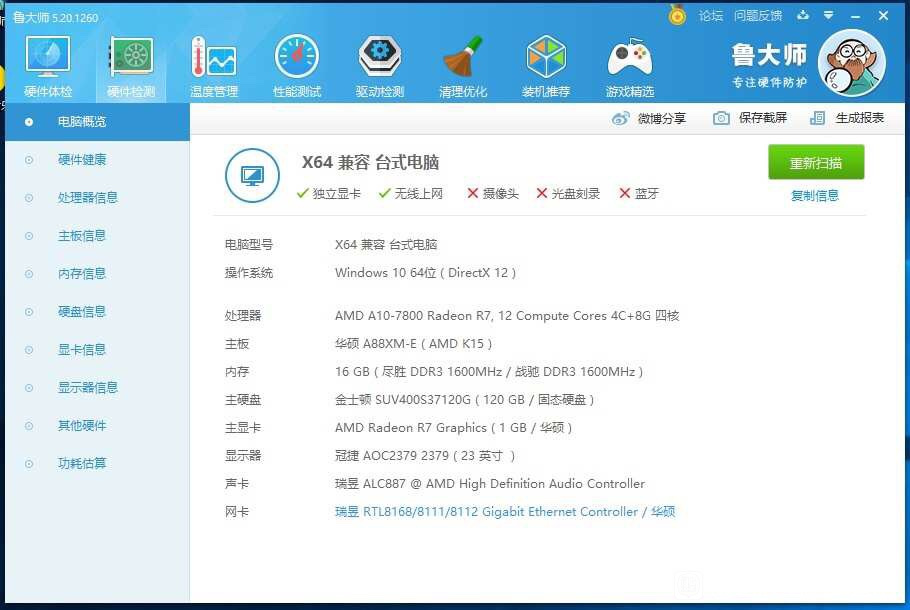The width and height of the screenshot is (910, 610).
Task: Click the 摄像头 feature indicator
Action: pos(493,193)
